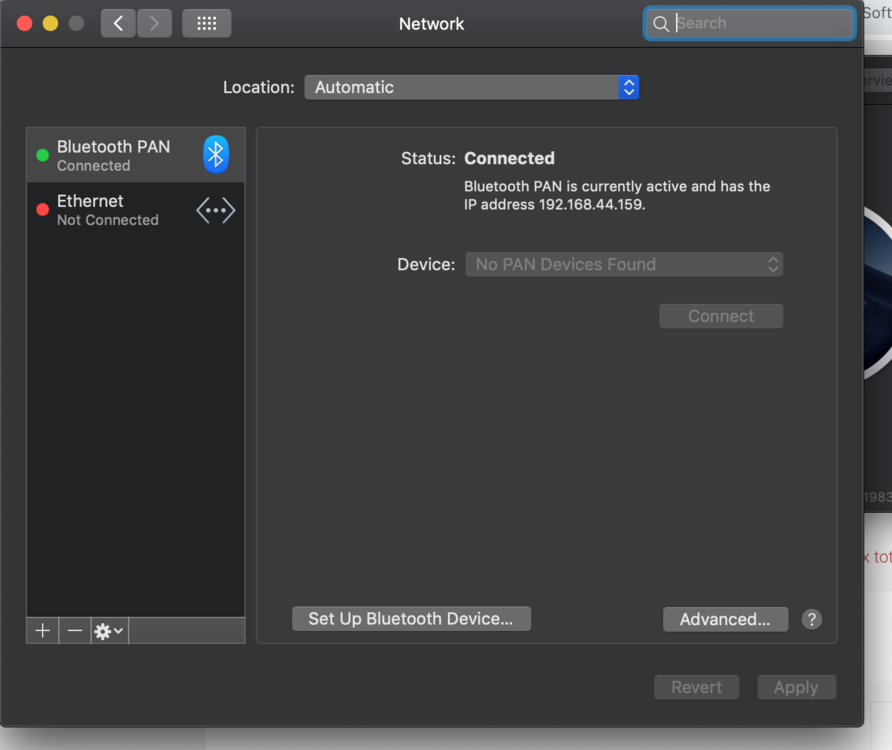Viewport: 892px width, 750px height.
Task: Close the Network preferences window
Action: (x=25, y=23)
